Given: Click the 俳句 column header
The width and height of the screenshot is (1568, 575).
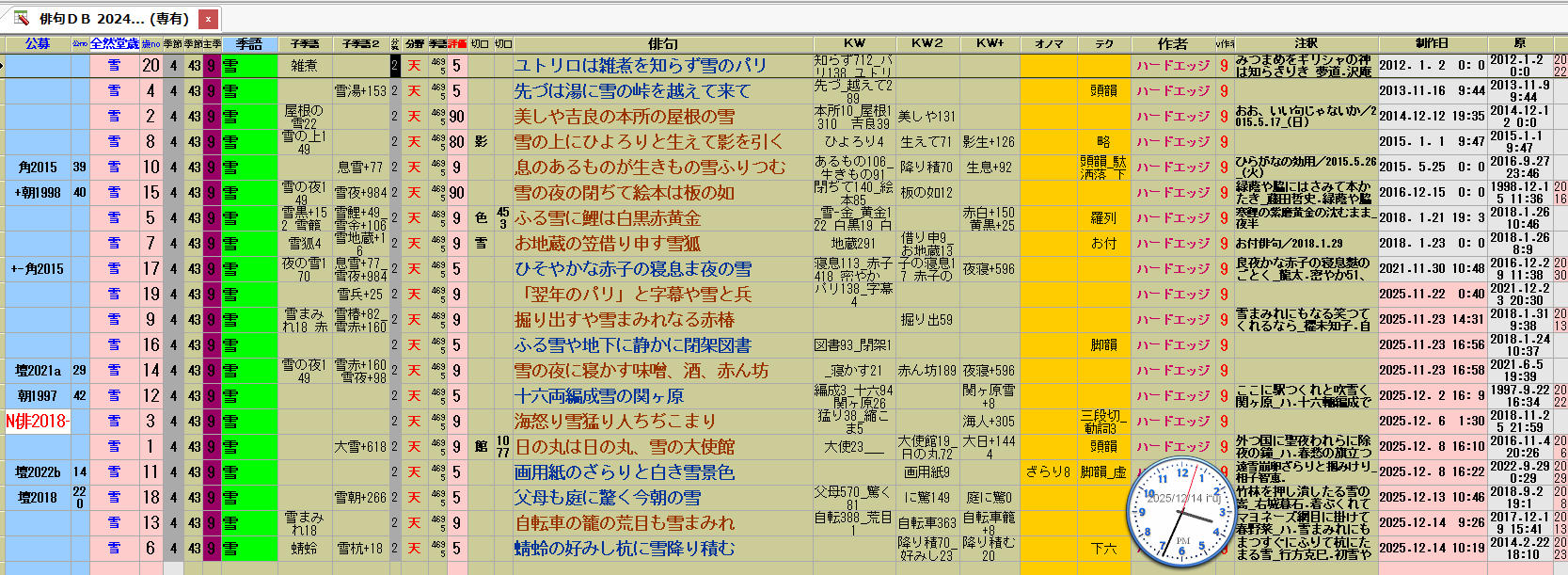Looking at the screenshot, I should 662,44.
